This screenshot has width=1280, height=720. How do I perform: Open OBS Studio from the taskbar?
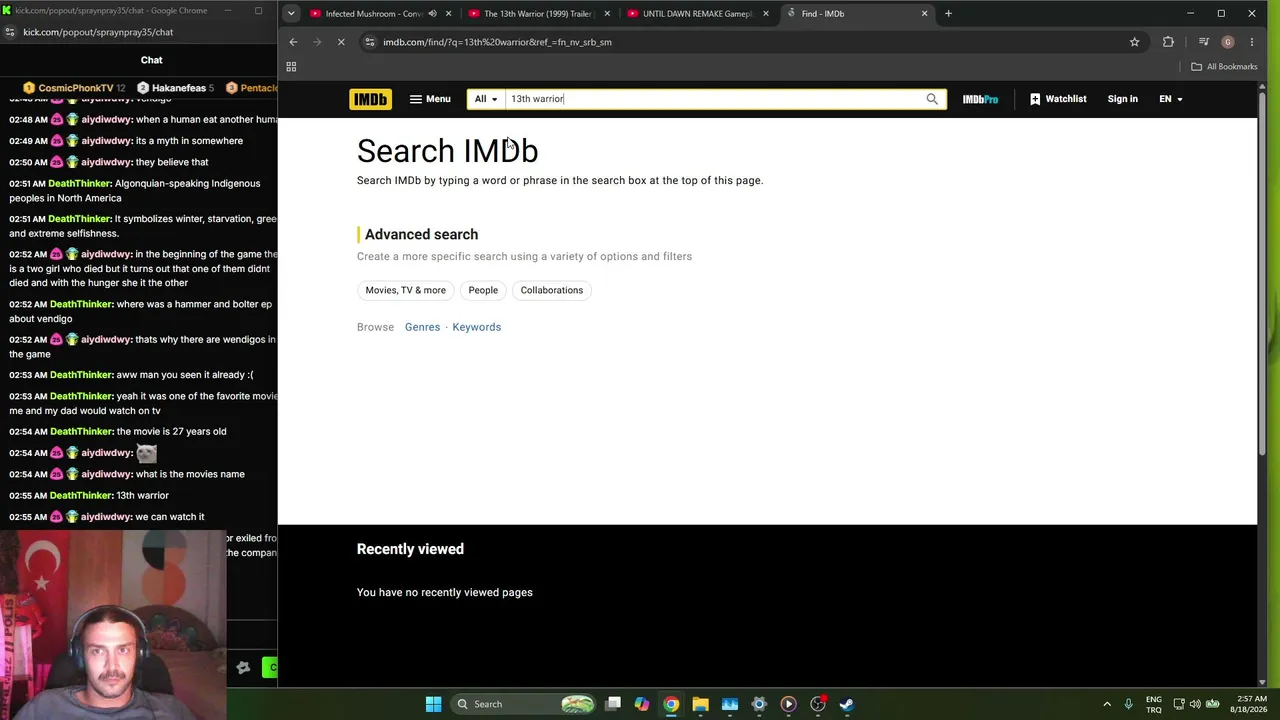pos(817,704)
